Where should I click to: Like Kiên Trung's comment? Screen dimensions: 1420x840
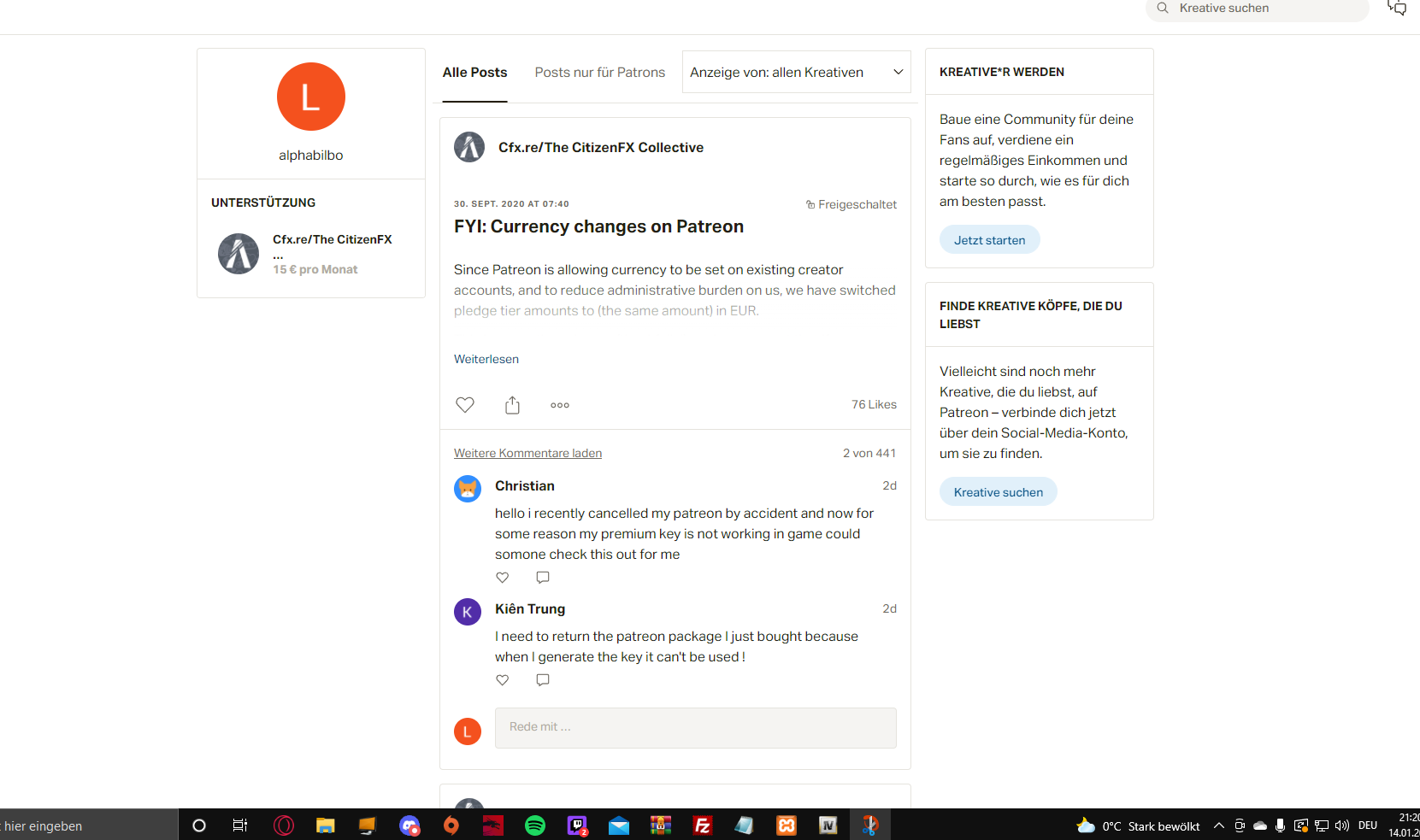pyautogui.click(x=503, y=680)
